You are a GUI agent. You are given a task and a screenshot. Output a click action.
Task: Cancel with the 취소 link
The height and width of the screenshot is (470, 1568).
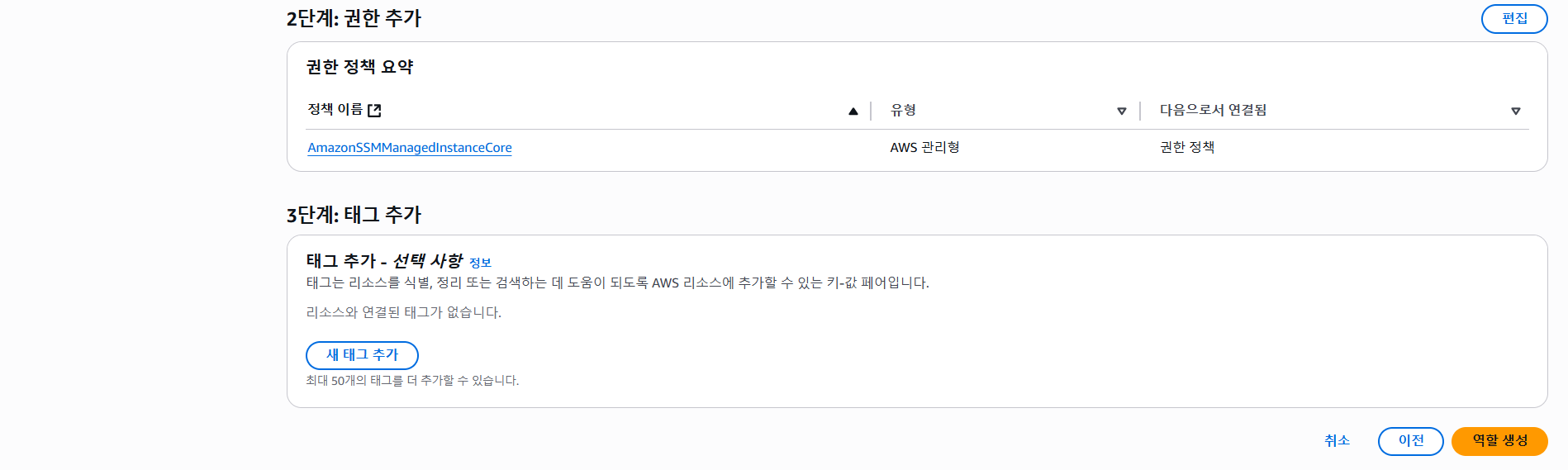pos(1337,441)
